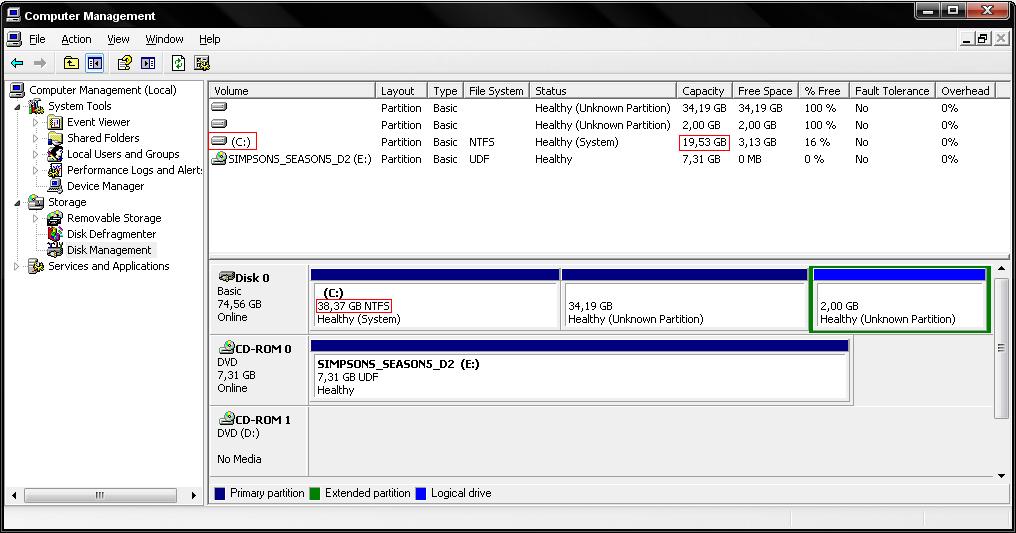Click the inner MDI restore button in menu bar
The image size is (1016, 533).
coord(984,39)
